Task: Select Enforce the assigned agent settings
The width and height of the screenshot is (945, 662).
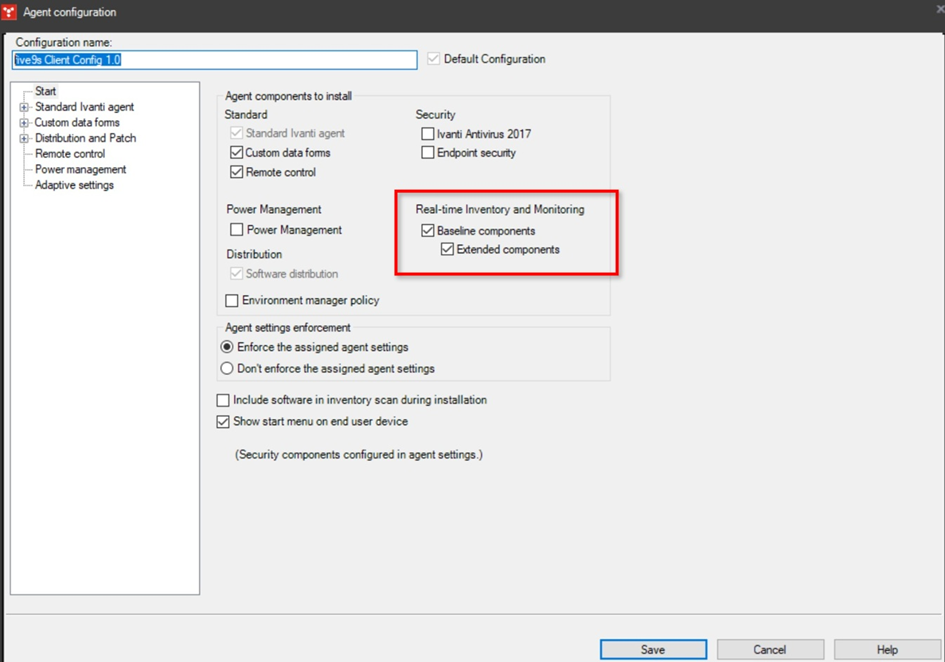Action: [x=227, y=347]
